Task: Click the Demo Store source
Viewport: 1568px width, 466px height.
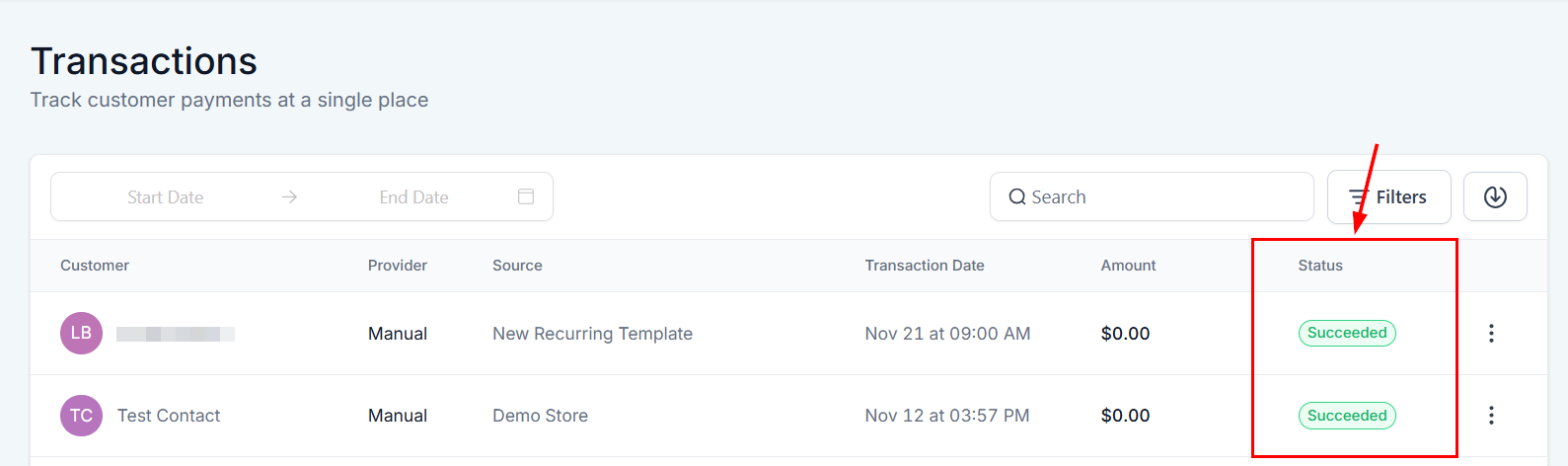Action: click(540, 416)
